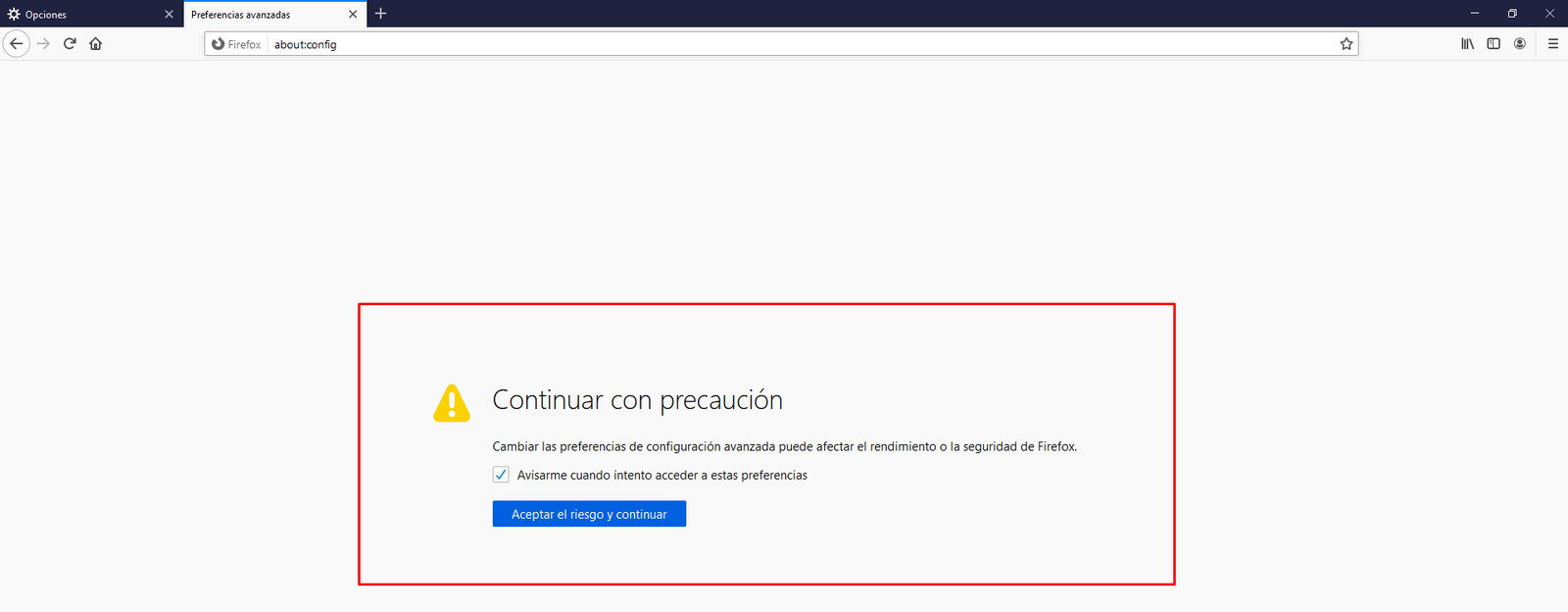Close the Preferencias avanzadas tab
Image resolution: width=1568 pixels, height=612 pixels.
[x=353, y=15]
